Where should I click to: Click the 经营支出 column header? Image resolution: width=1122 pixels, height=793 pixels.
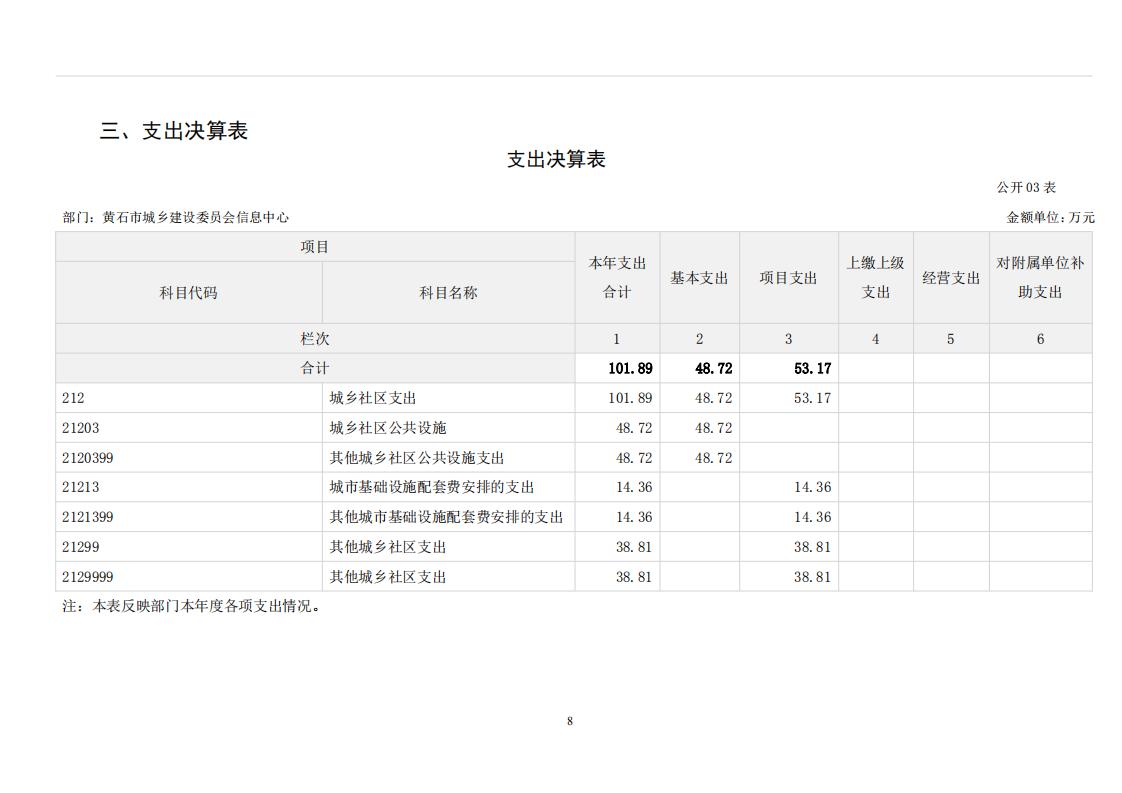click(950, 278)
